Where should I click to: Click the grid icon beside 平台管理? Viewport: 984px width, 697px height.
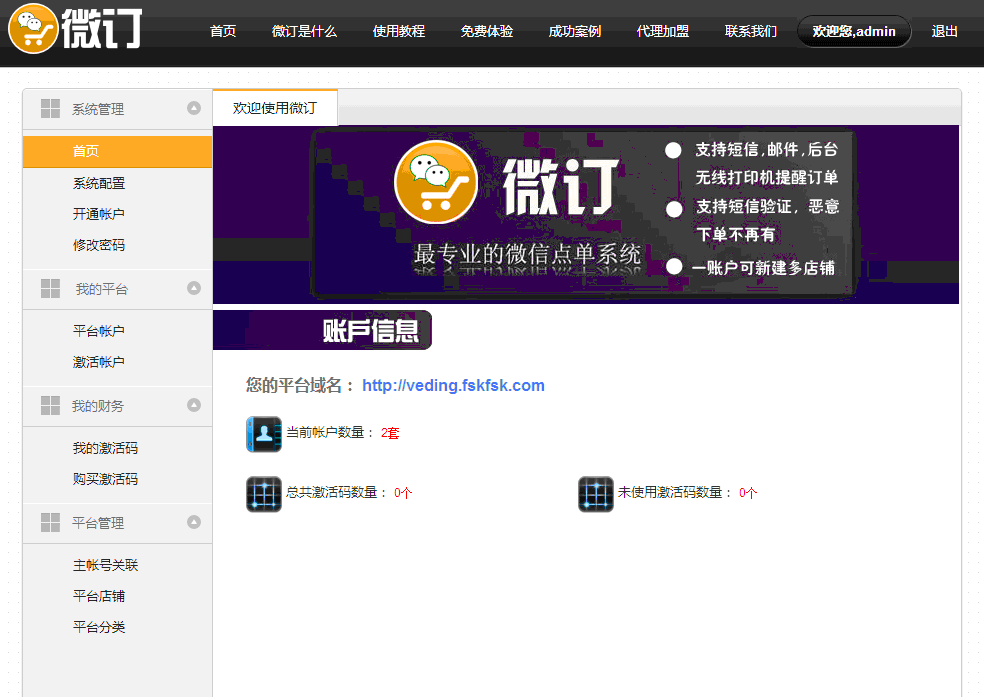50,522
